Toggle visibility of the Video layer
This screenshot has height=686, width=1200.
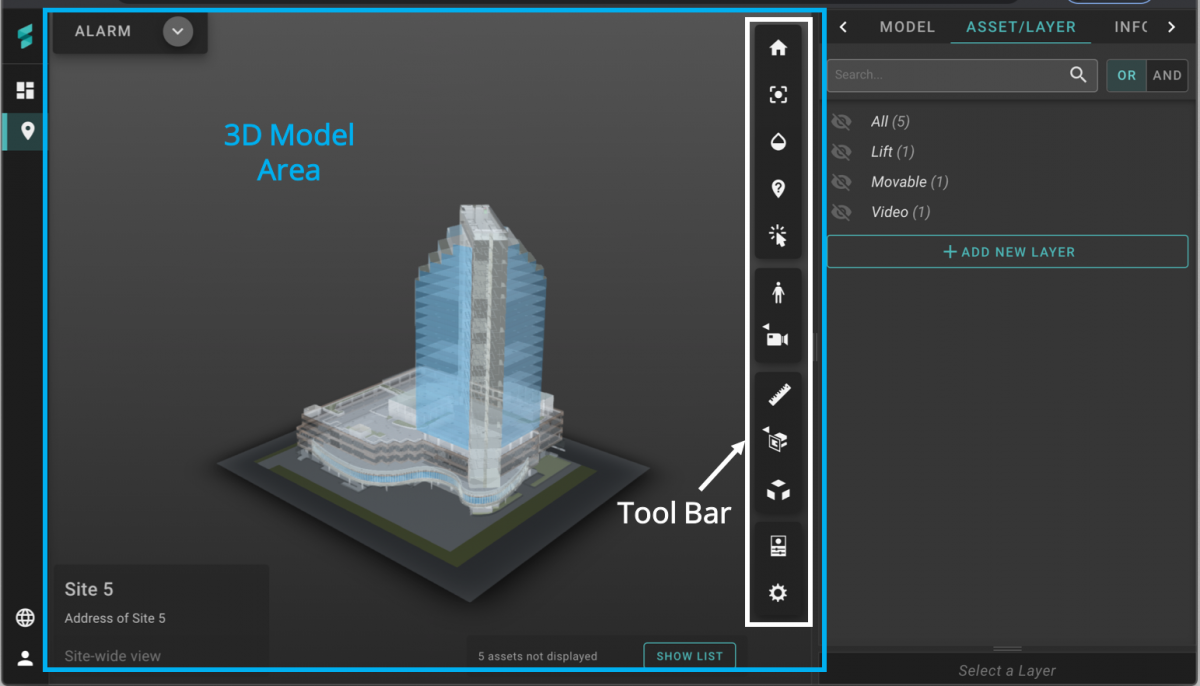(843, 211)
